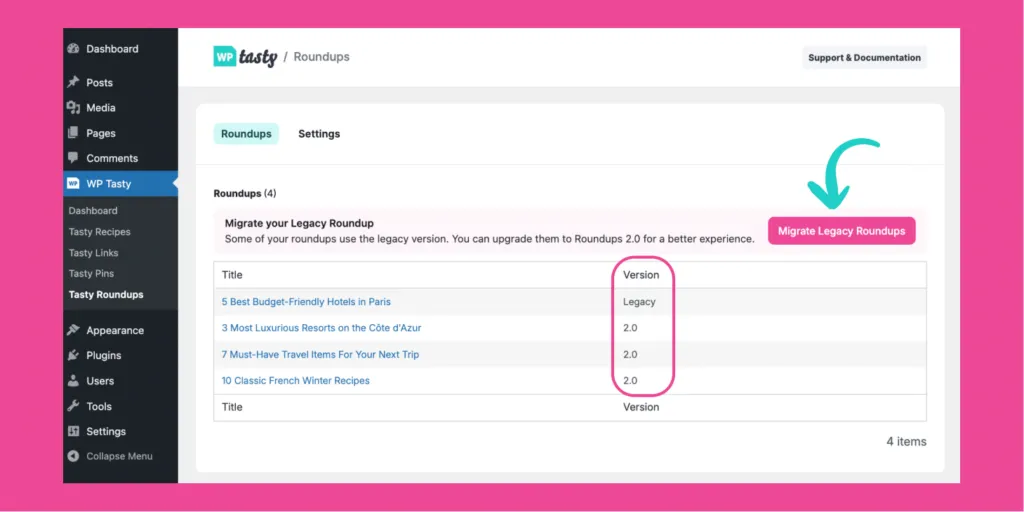Screen dimensions: 1024x512
Task: Click the Pages document icon
Action: click(x=73, y=133)
